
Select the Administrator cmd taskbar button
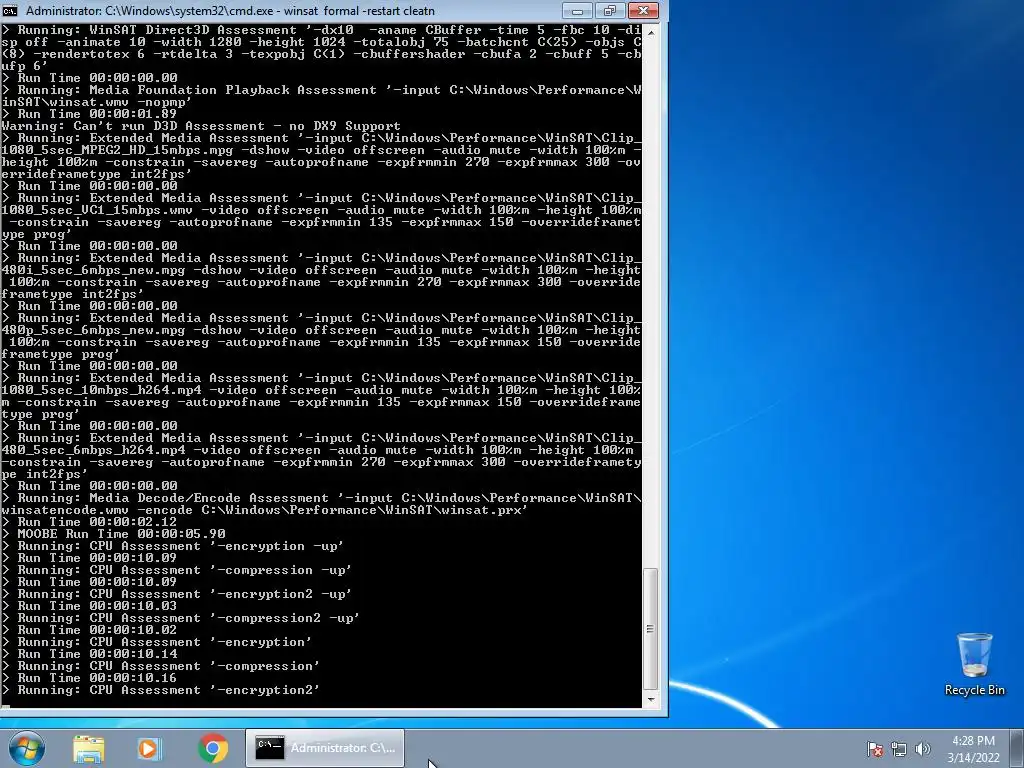pos(325,748)
